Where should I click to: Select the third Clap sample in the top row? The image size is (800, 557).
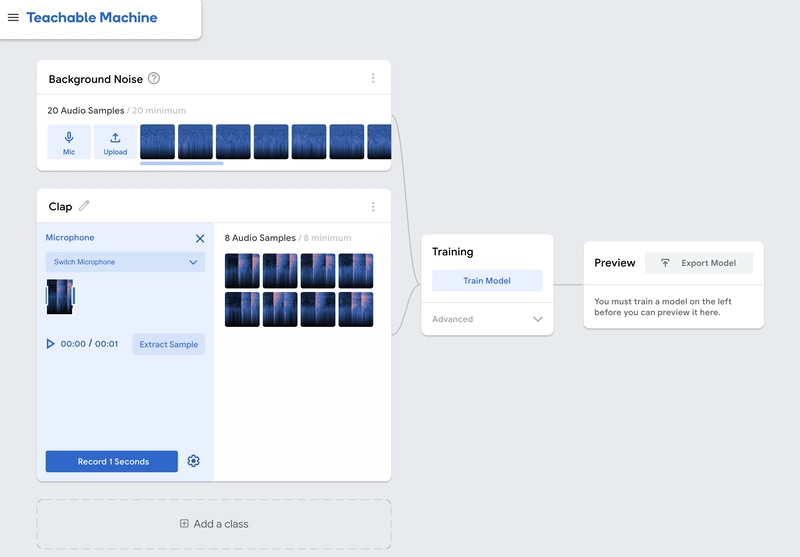click(x=318, y=271)
